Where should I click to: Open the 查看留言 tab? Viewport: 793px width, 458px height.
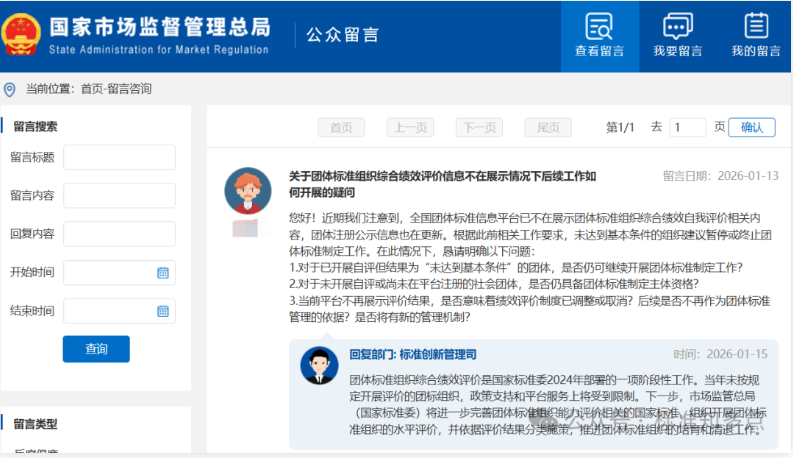tap(599, 35)
